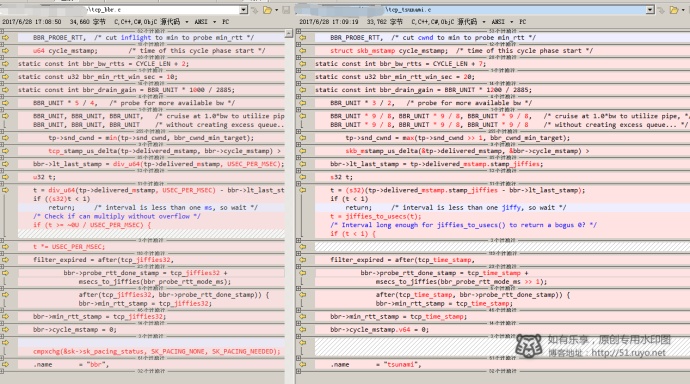Click left timestamp '2017/6/28 17:08:50'
This screenshot has height=384, width=690.
click(32, 22)
